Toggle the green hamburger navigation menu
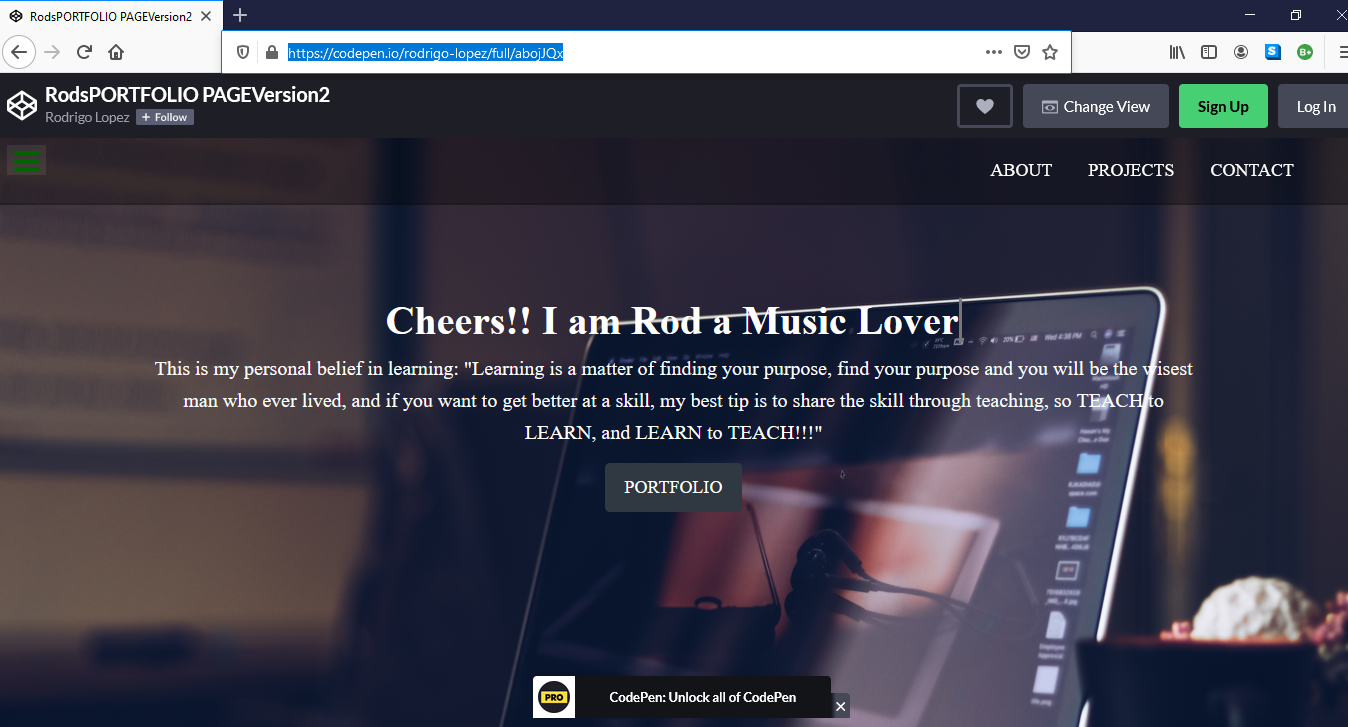 27,160
